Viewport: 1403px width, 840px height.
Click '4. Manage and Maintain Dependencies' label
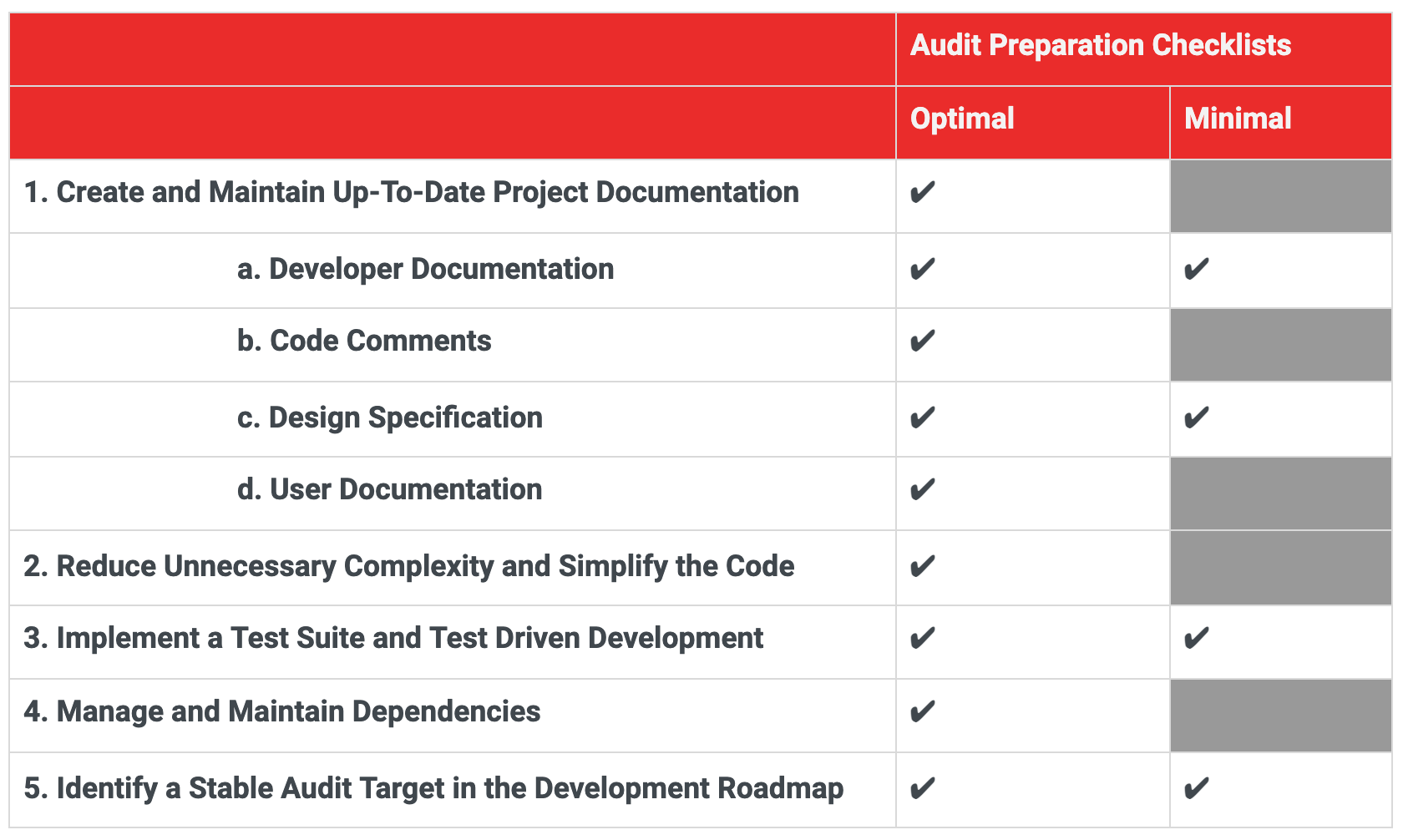282,711
